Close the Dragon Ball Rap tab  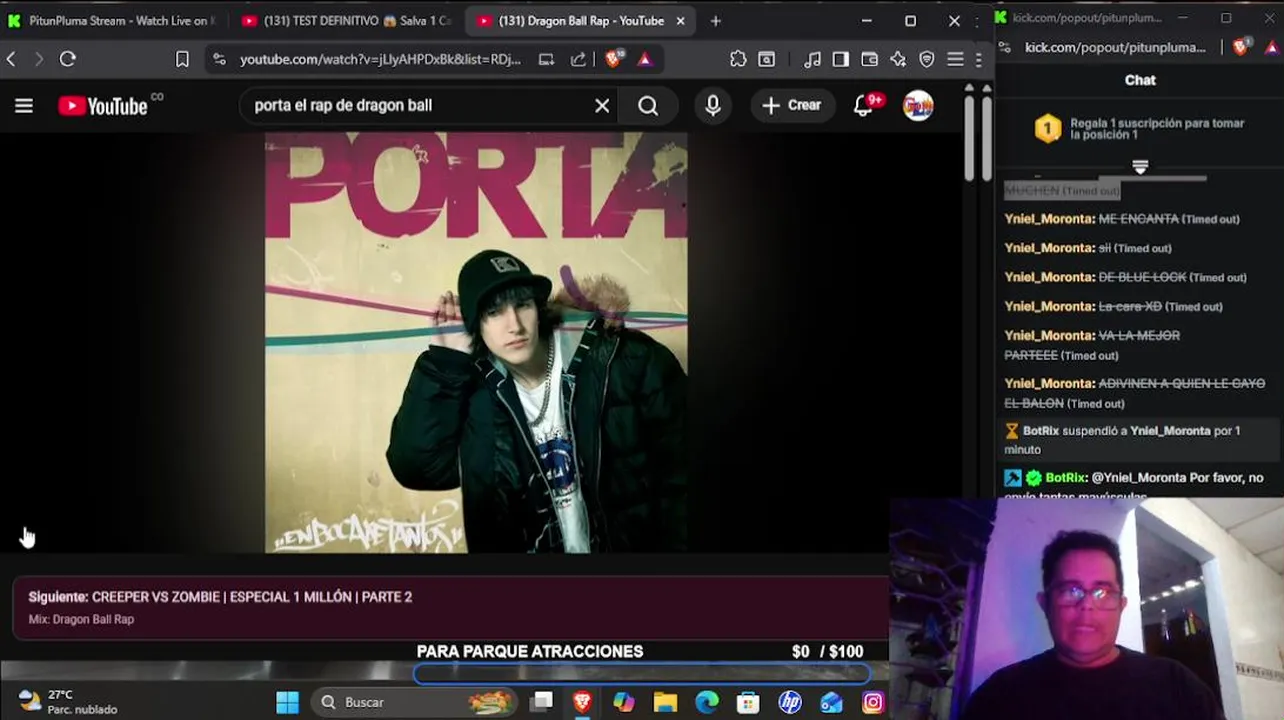[681, 21]
